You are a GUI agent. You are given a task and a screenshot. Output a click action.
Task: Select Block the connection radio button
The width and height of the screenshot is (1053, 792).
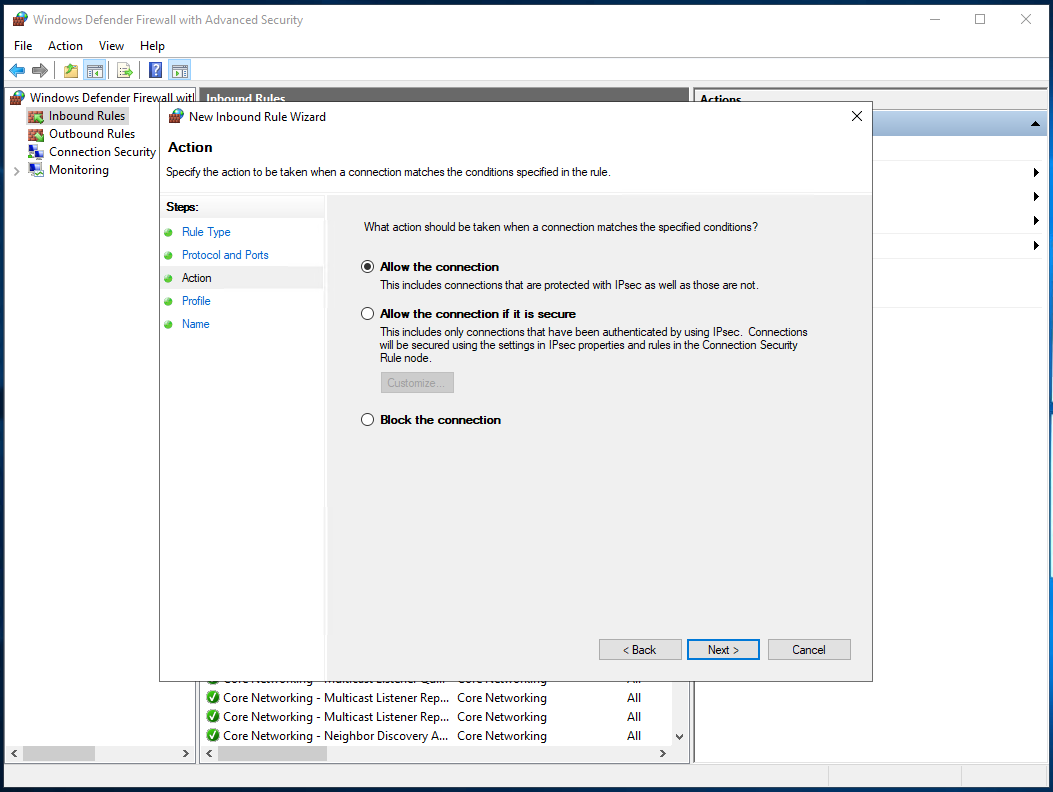point(367,420)
